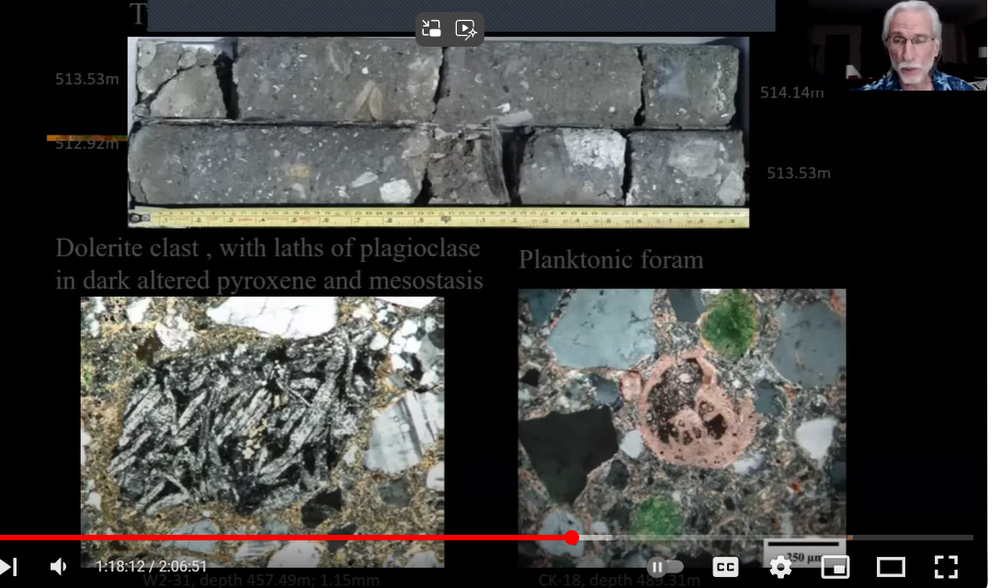The image size is (1000, 588).
Task: Click the drill core photo with ruler
Action: (437, 130)
